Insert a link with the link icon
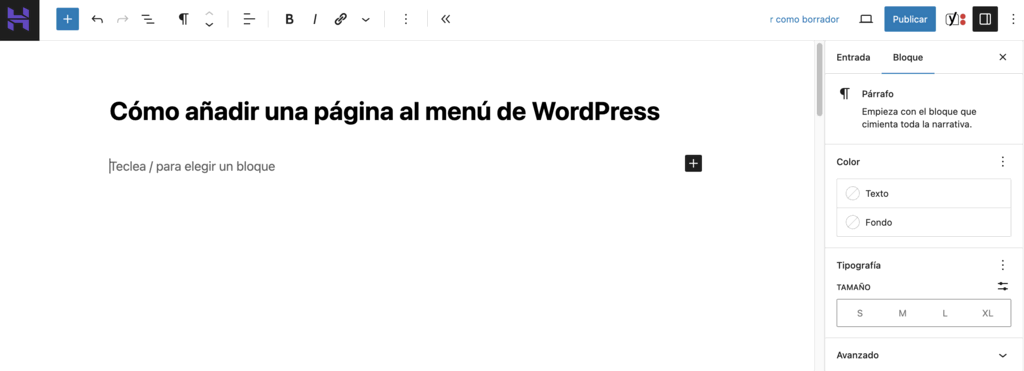1024x371 pixels. pos(340,20)
